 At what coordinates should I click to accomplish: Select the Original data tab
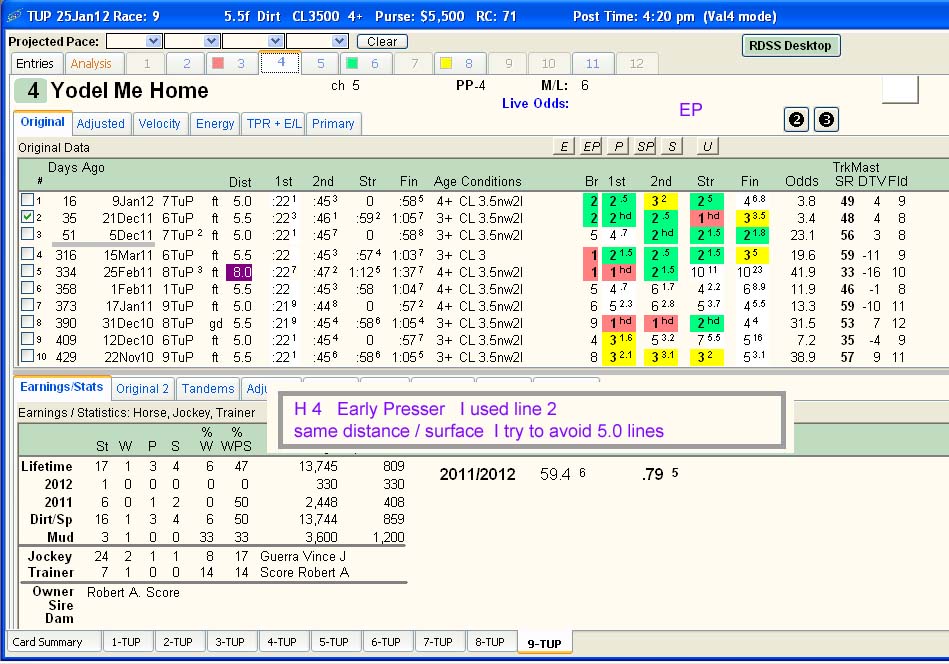pos(42,122)
